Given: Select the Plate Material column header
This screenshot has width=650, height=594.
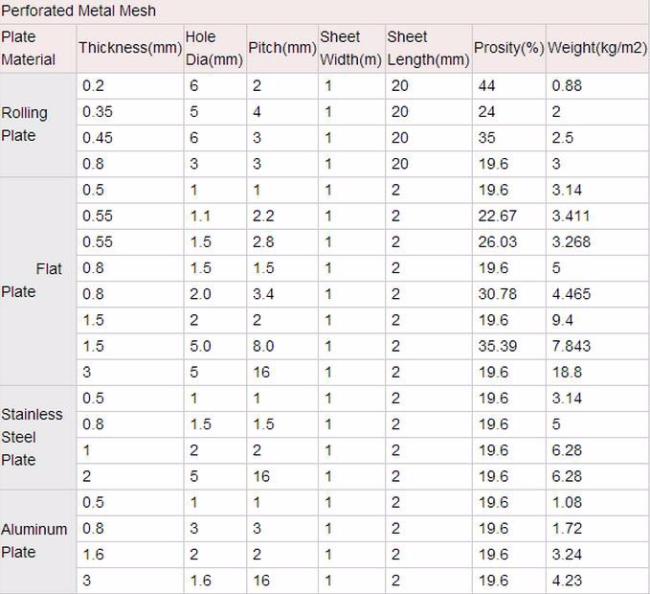Looking at the screenshot, I should [29, 48].
